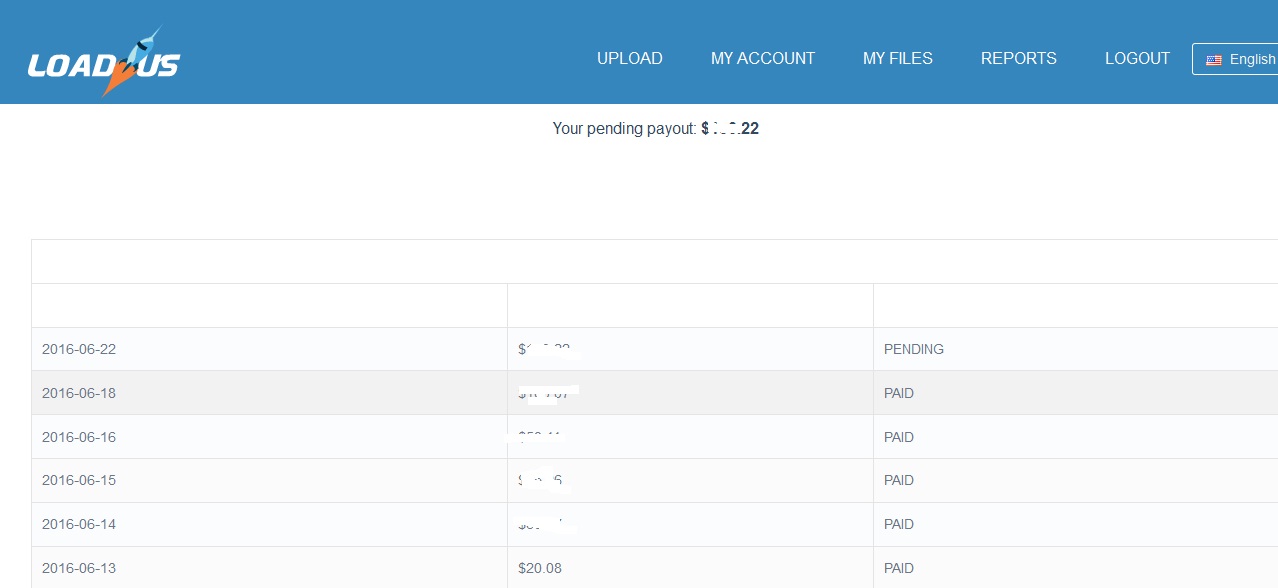Open the English language dropdown
The image size is (1278, 588).
(1235, 59)
